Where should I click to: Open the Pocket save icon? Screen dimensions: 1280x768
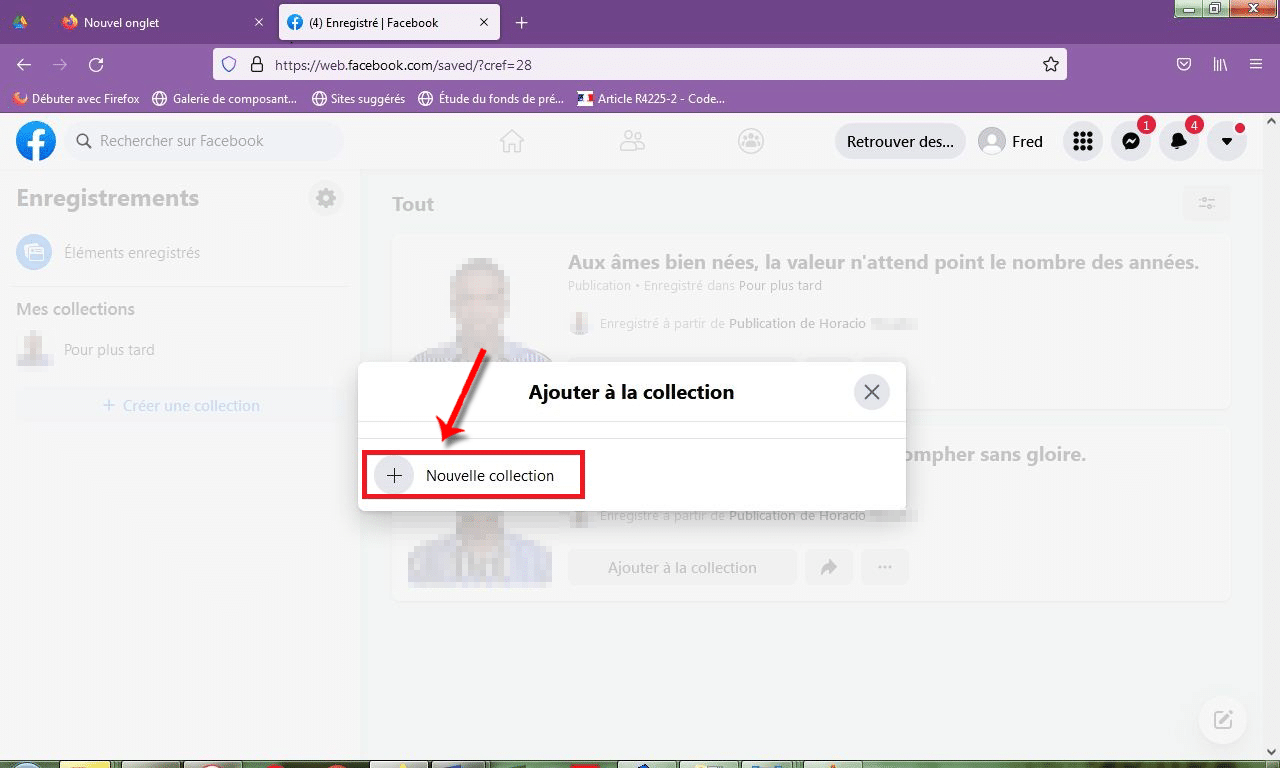point(1184,64)
